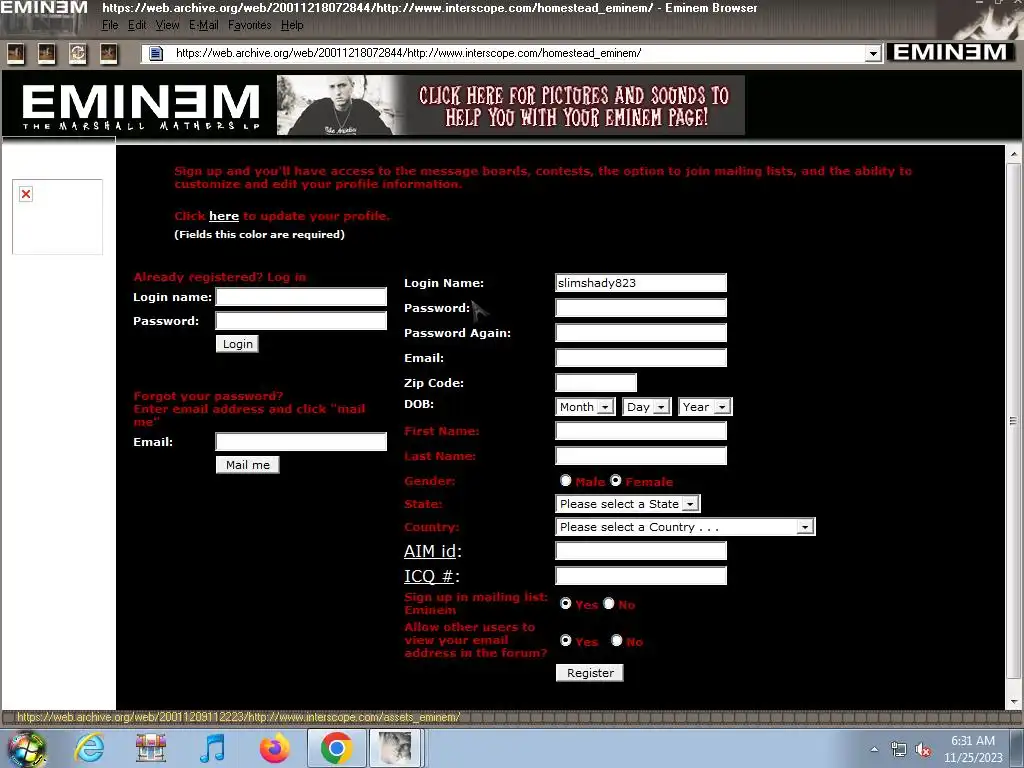Open the taskbar icon next to Internet Explorer
This screenshot has height=768, width=1024.
coord(151,748)
